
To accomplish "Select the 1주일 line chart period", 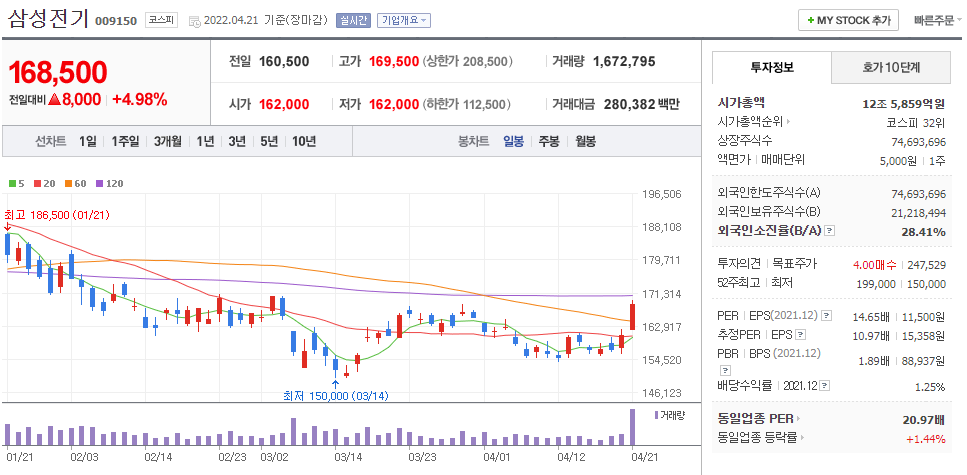I will click(x=125, y=141).
